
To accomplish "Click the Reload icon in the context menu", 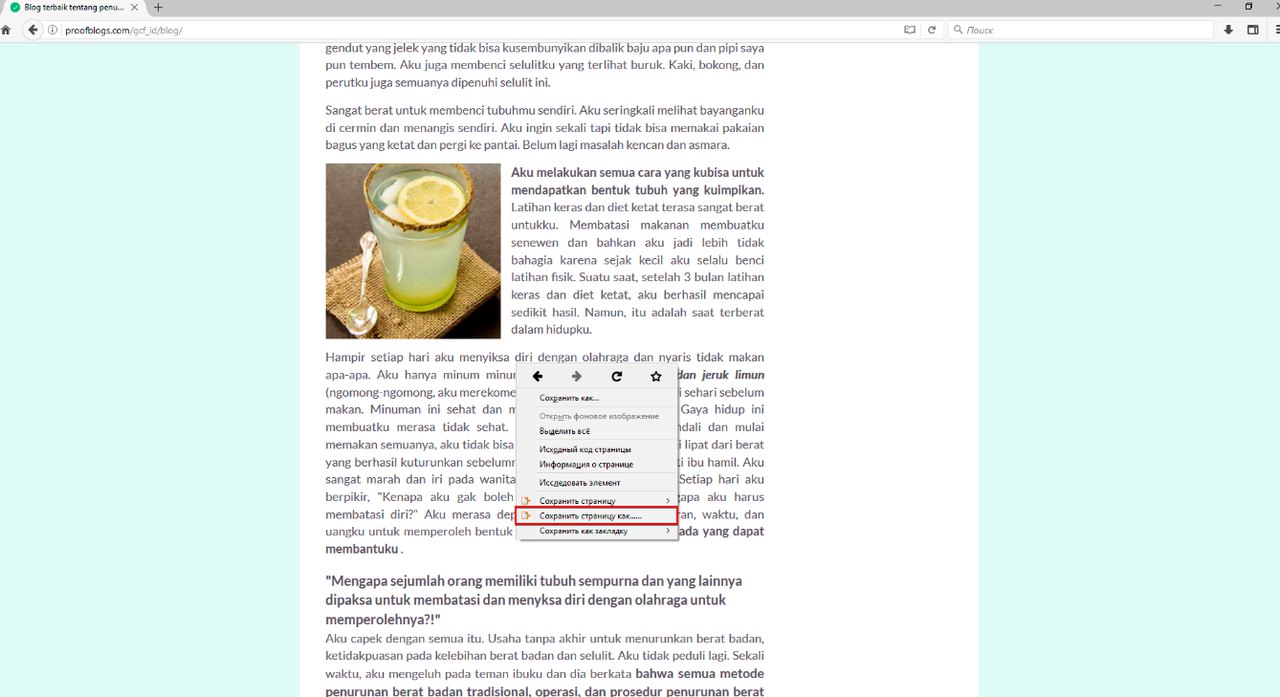I will (x=617, y=377).
